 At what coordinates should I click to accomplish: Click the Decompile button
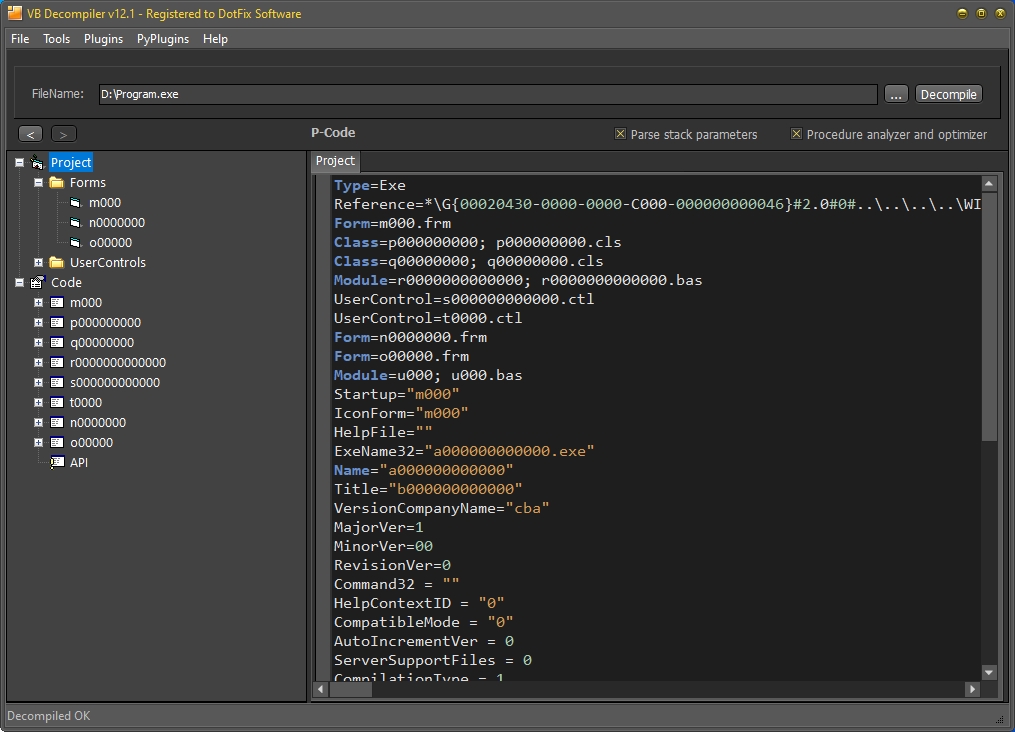point(948,94)
